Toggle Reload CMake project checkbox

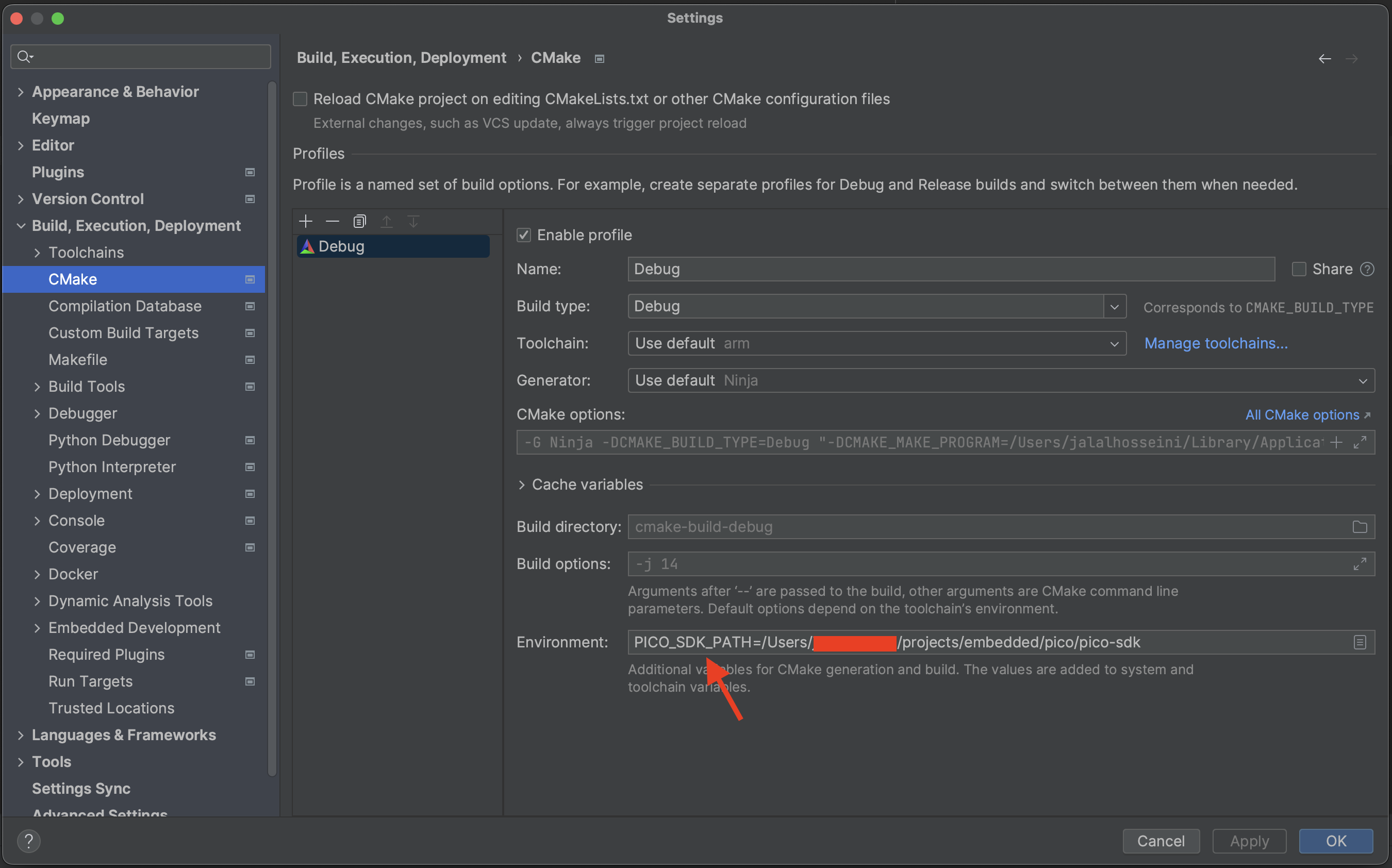click(x=300, y=99)
